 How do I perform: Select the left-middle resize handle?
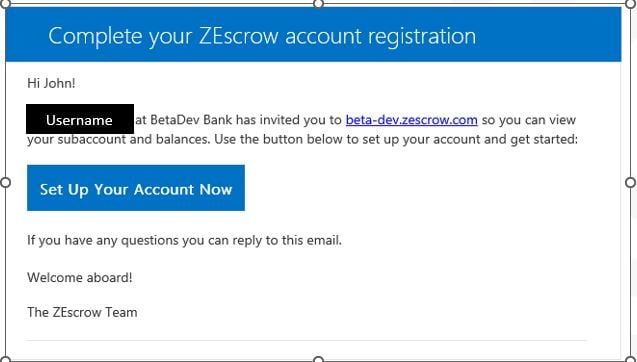tap(5, 182)
